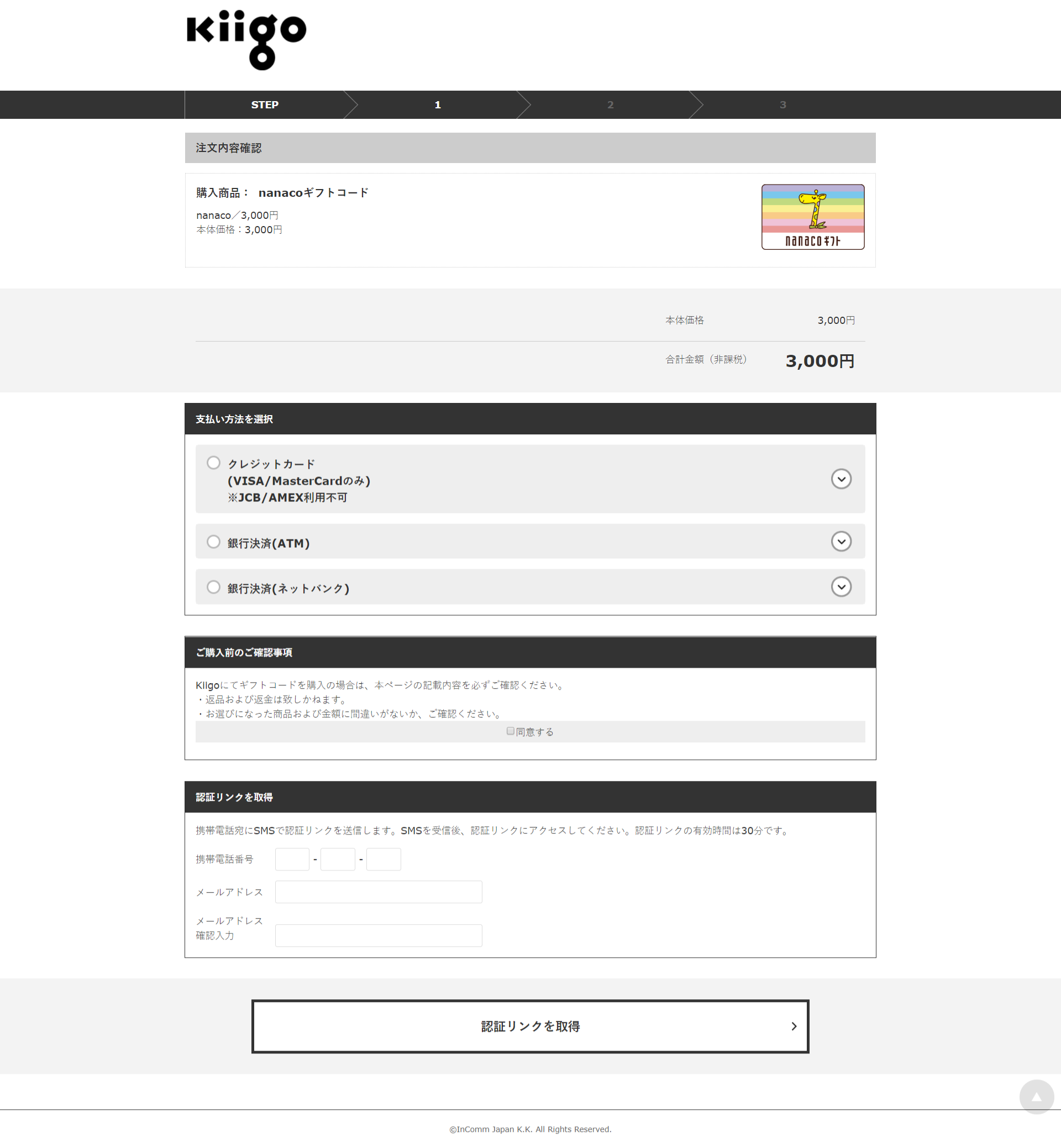Expand the 銀行決済(ネットバンク) chevron
Screen dimensions: 1061x1148
(x=841, y=587)
